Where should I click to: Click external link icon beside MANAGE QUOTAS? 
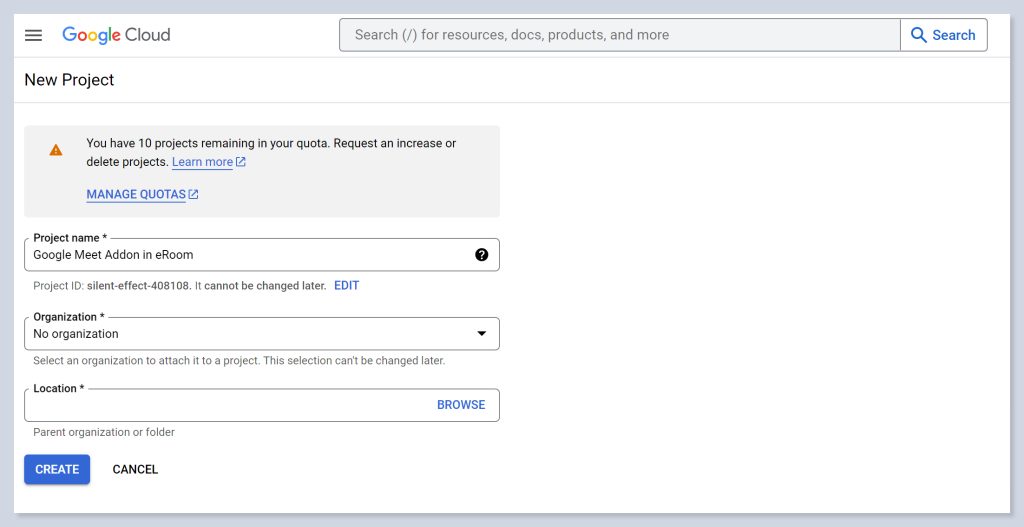point(194,195)
